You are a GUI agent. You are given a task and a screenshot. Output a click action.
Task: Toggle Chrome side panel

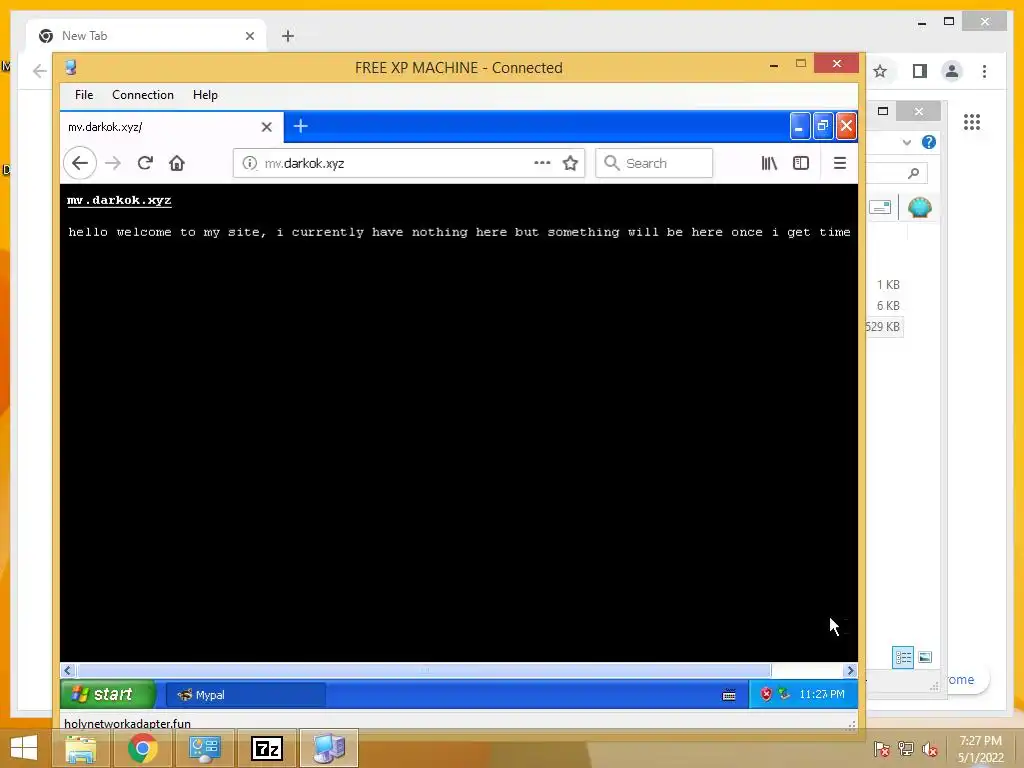[920, 71]
